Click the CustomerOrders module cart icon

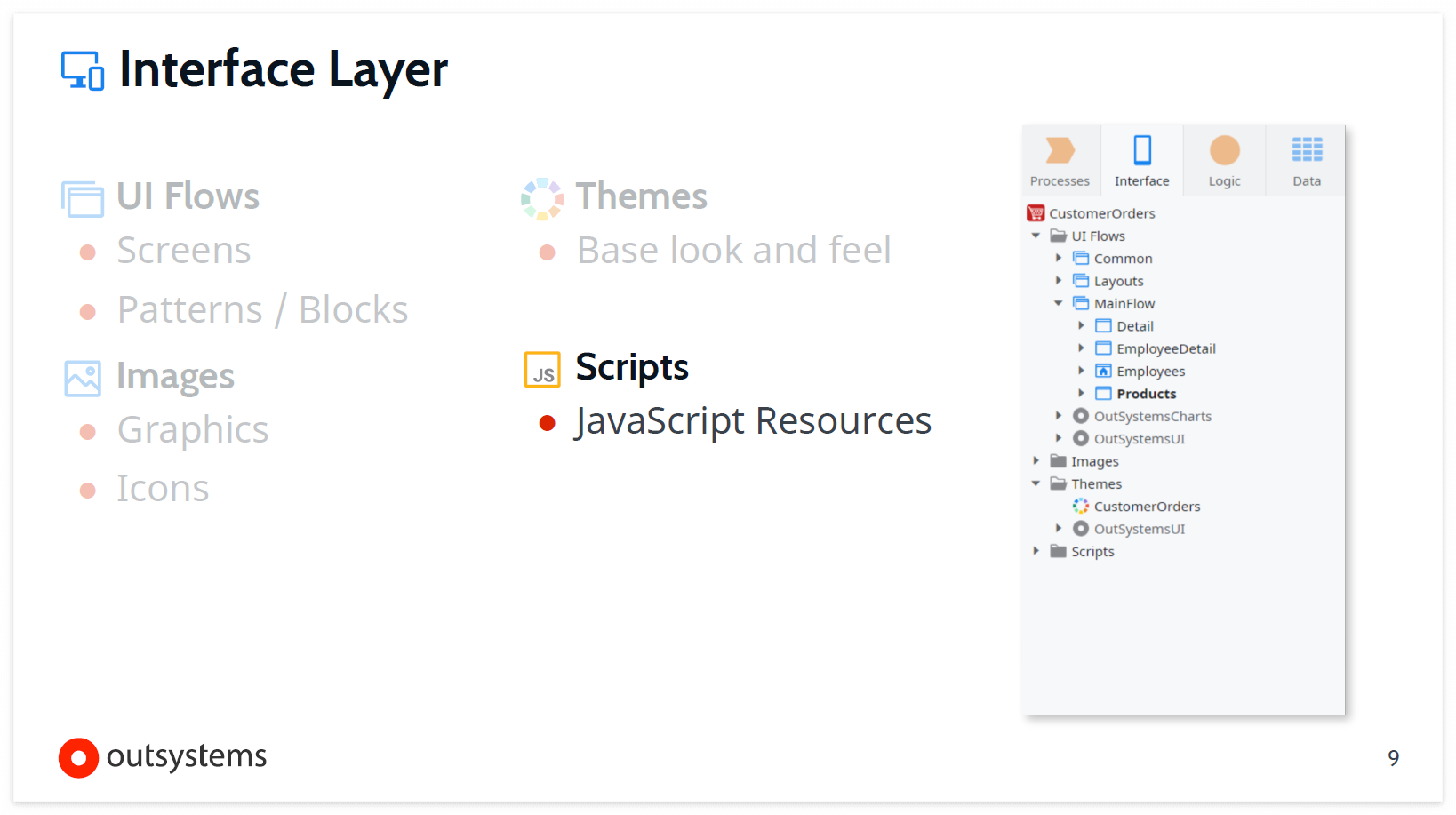pos(1036,213)
